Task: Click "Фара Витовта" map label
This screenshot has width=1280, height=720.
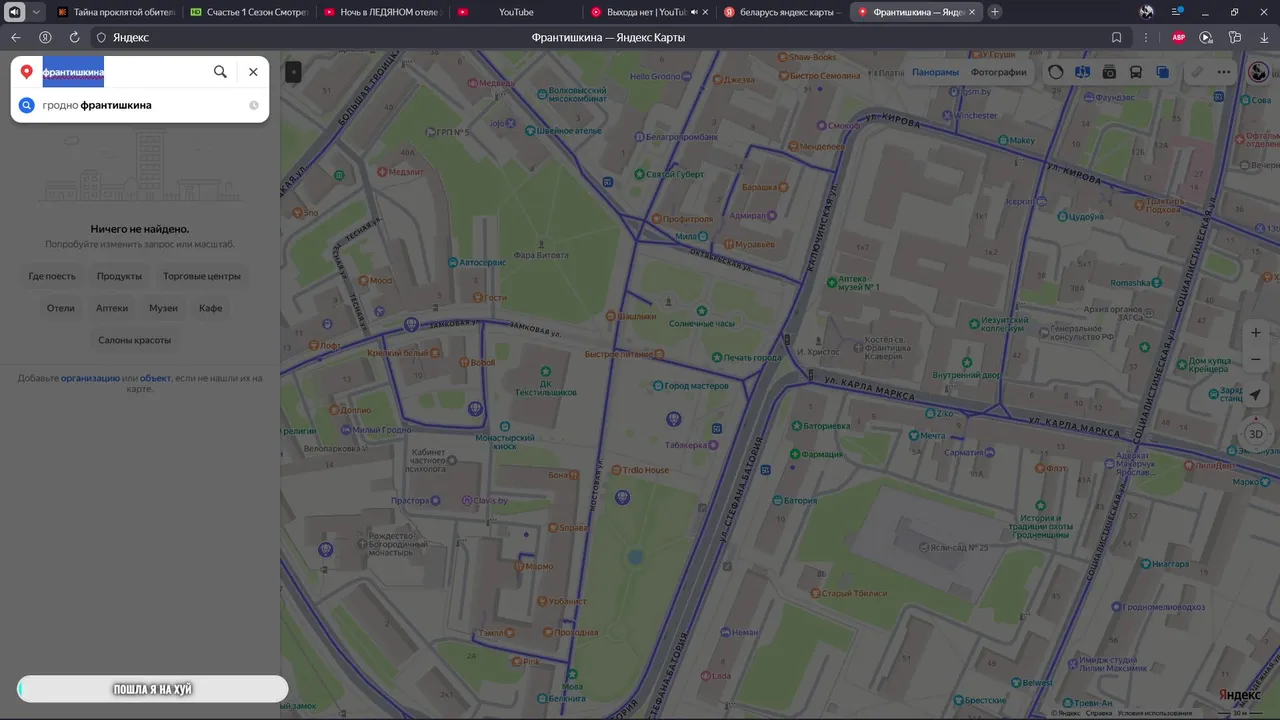Action: [541, 255]
